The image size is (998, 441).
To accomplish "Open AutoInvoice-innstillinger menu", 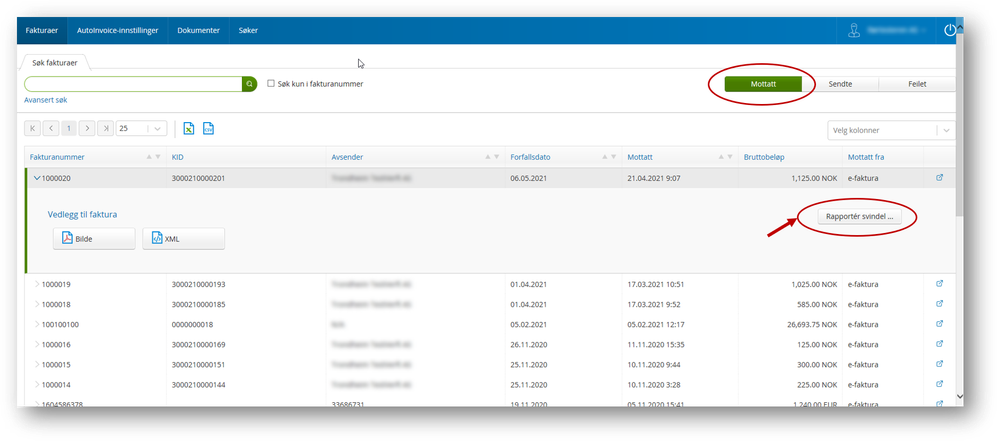I will 117,31.
